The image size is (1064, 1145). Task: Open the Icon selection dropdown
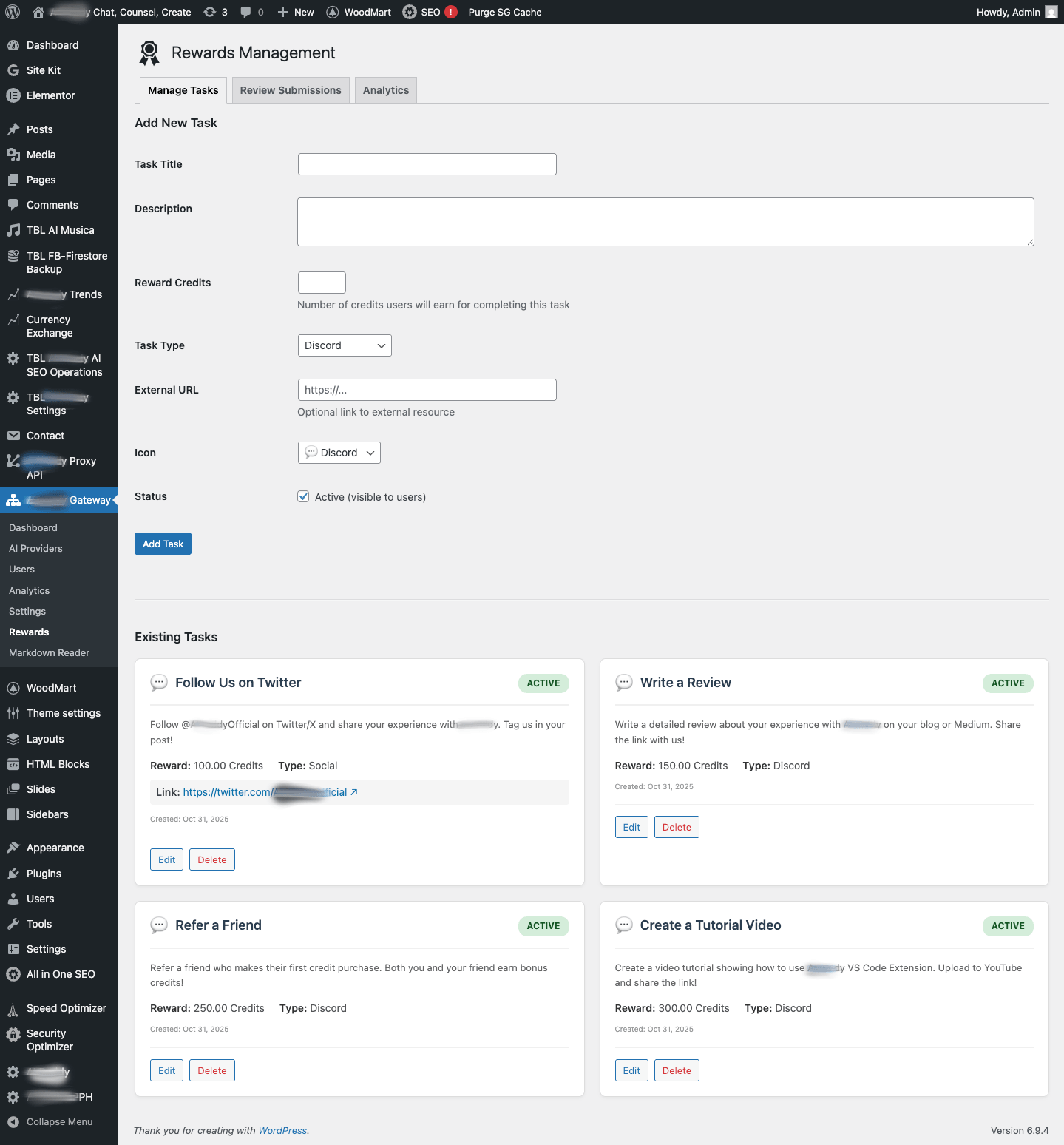pyautogui.click(x=339, y=453)
